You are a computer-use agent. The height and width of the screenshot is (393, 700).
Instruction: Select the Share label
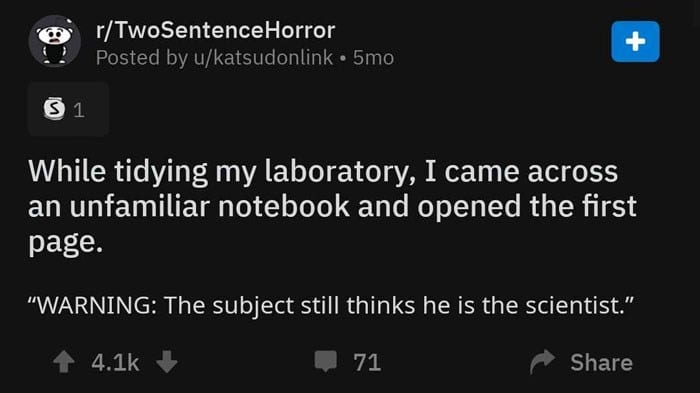click(601, 362)
